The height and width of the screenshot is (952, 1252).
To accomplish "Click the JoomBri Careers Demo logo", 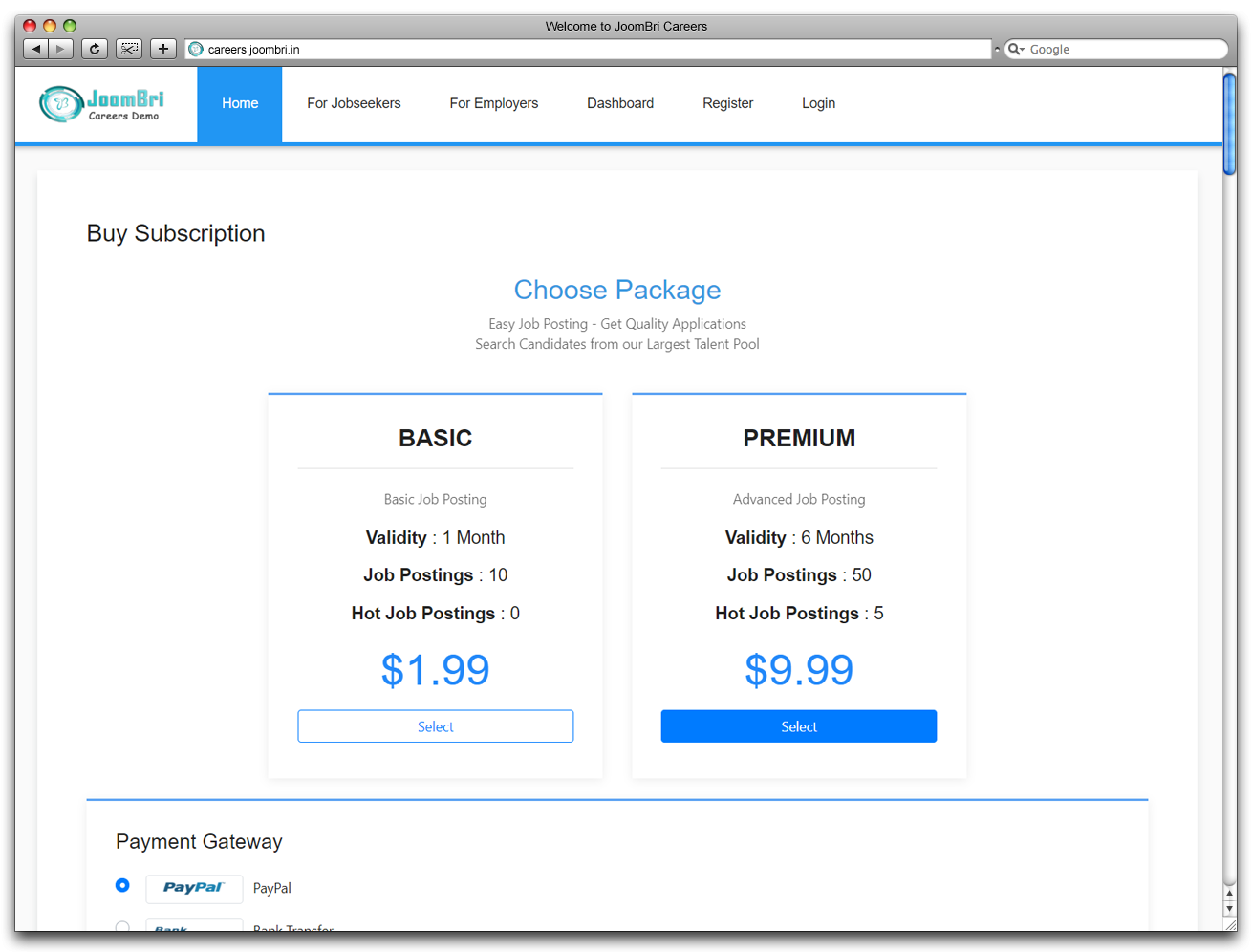I will click(x=101, y=103).
